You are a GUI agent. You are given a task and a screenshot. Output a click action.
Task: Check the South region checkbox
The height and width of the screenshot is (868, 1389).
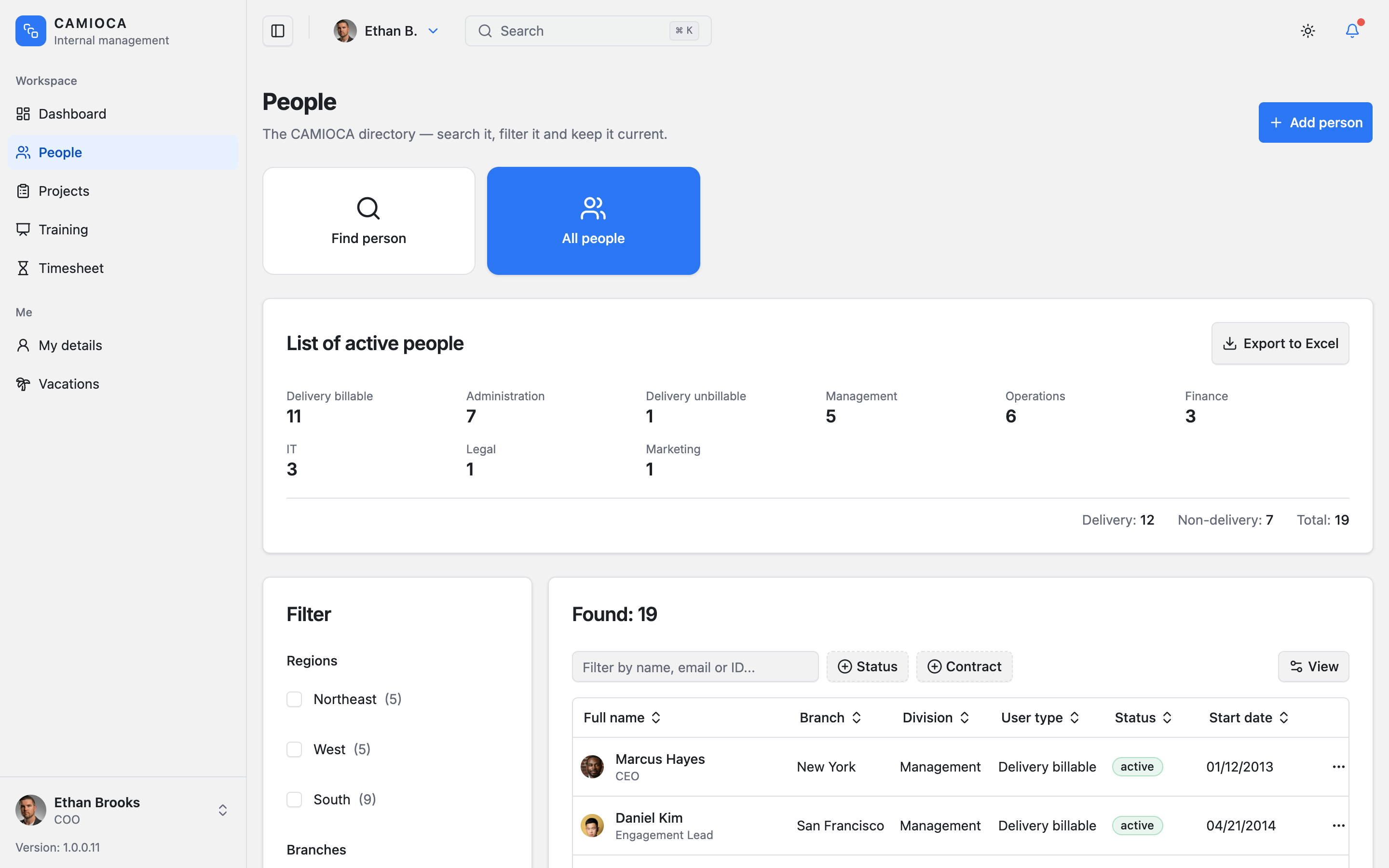294,799
